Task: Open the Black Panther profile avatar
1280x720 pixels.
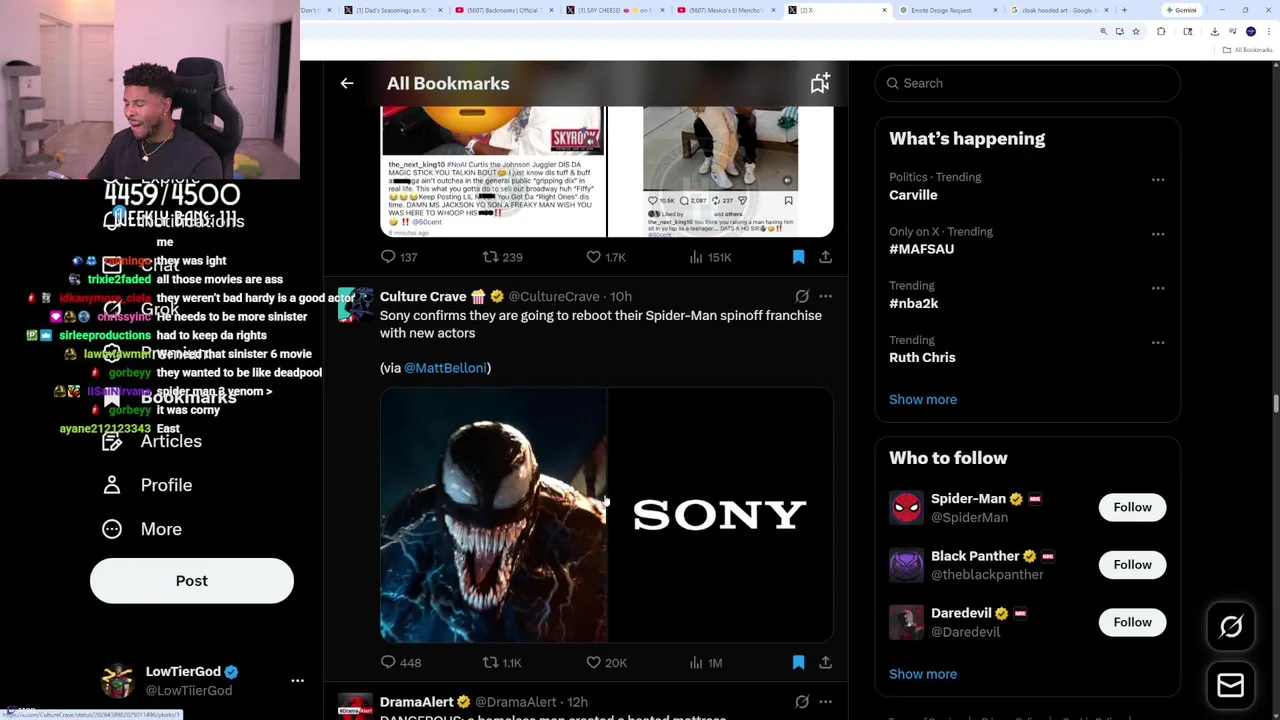Action: 906,565
